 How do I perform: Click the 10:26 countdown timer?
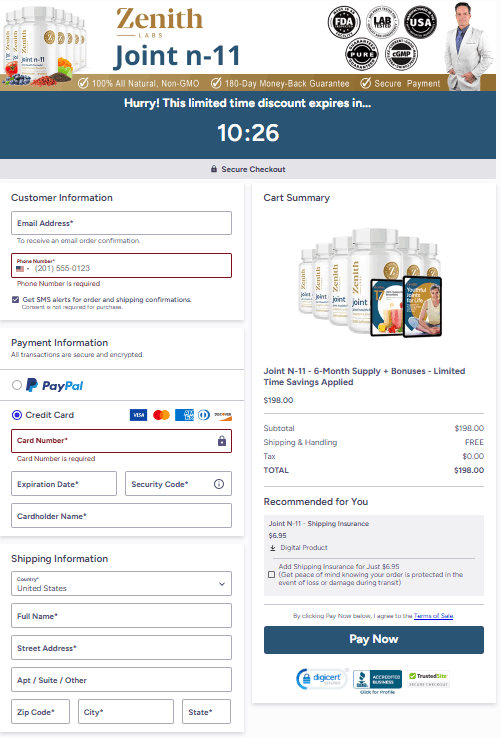[248, 133]
